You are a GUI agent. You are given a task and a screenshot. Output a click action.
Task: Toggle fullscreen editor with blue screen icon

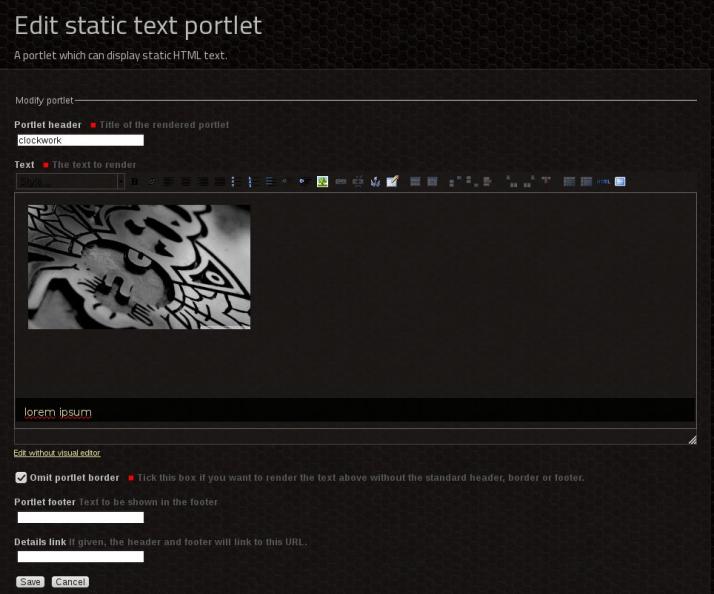620,182
